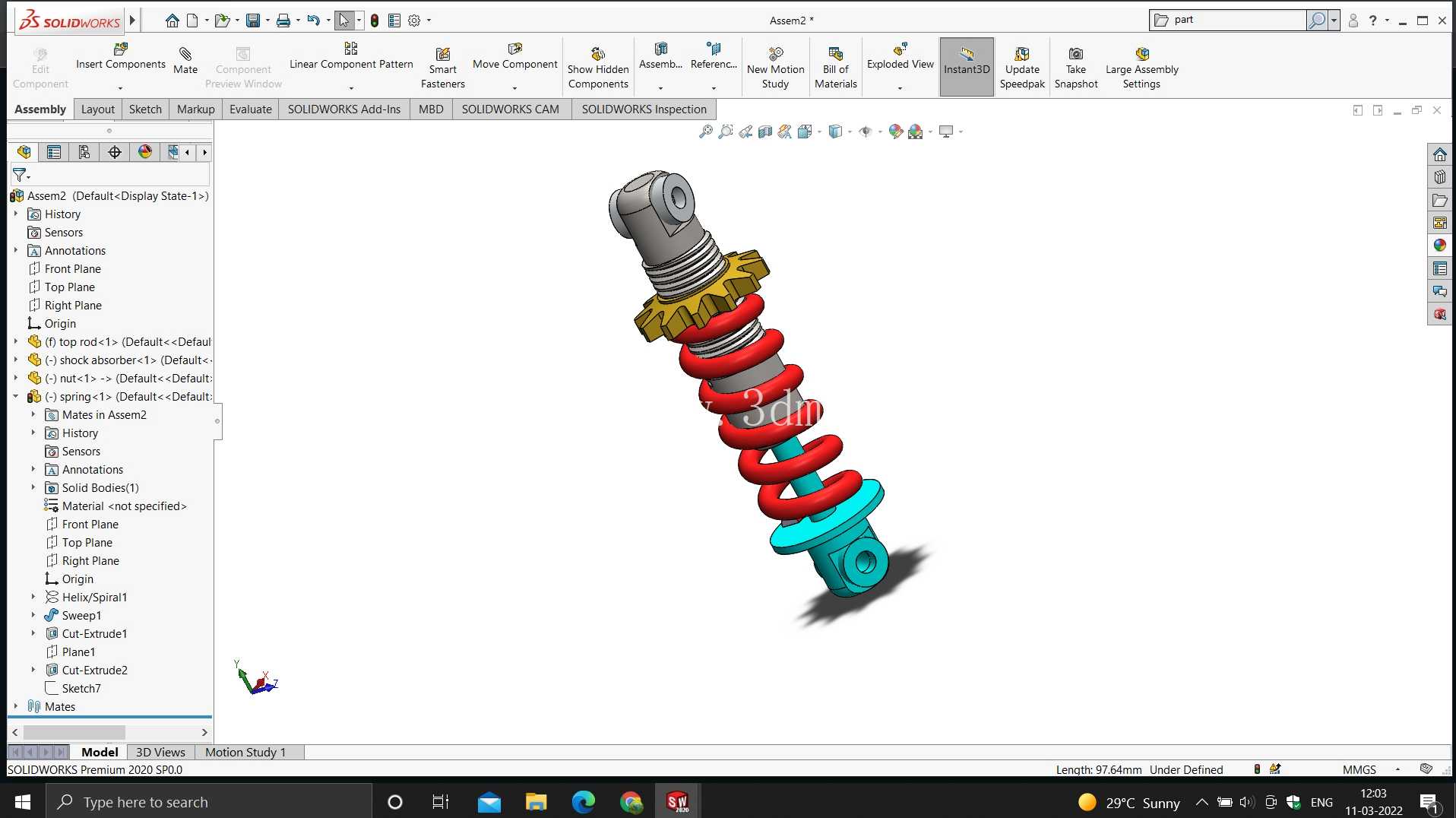Open the Evaluate tab
The height and width of the screenshot is (818, 1456).
pyautogui.click(x=251, y=109)
